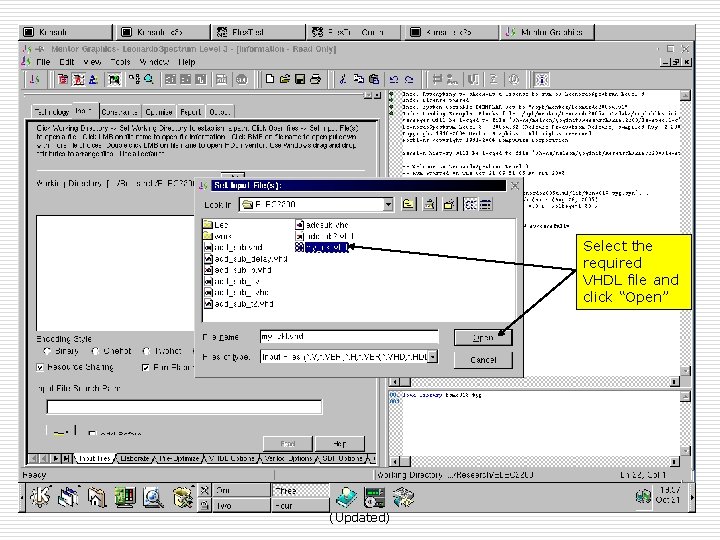Switch to the Technology tab
The image size is (720, 540).
click(x=51, y=112)
